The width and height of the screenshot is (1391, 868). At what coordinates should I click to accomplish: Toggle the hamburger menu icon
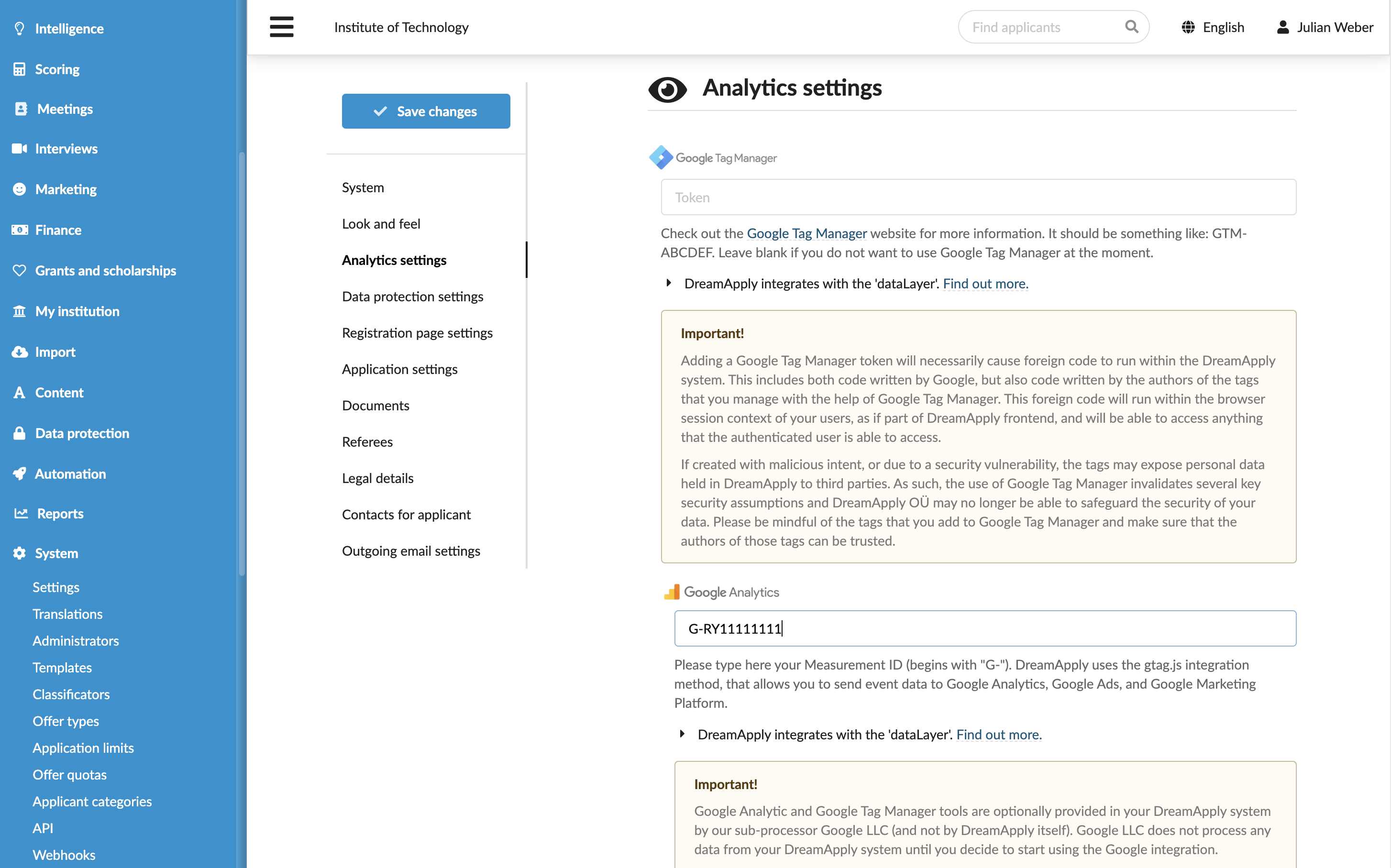click(281, 27)
